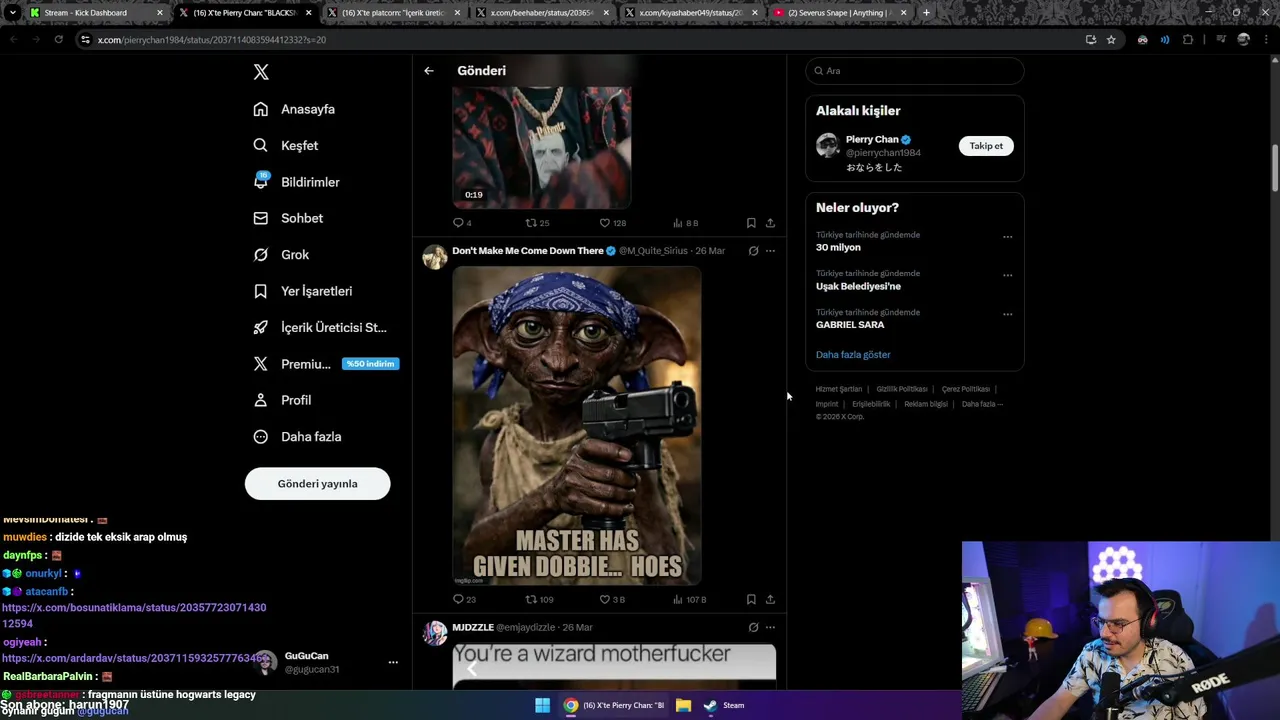Reply to the Dobbie meme post

464,600
